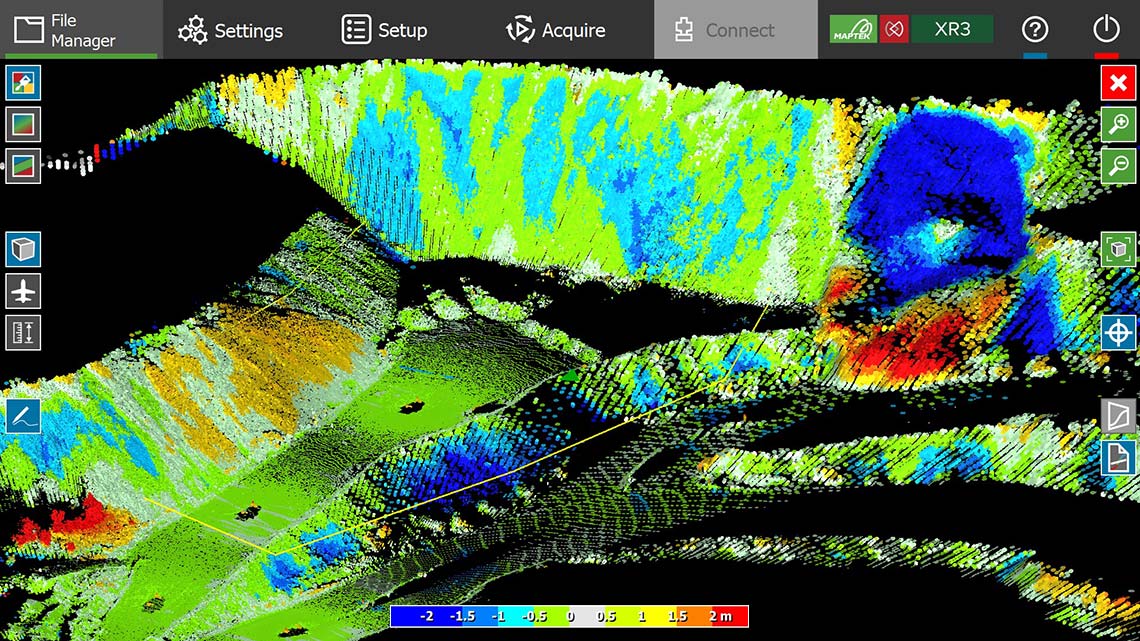Open the help question mark icon
Screen dimensions: 1140x641
point(1034,30)
